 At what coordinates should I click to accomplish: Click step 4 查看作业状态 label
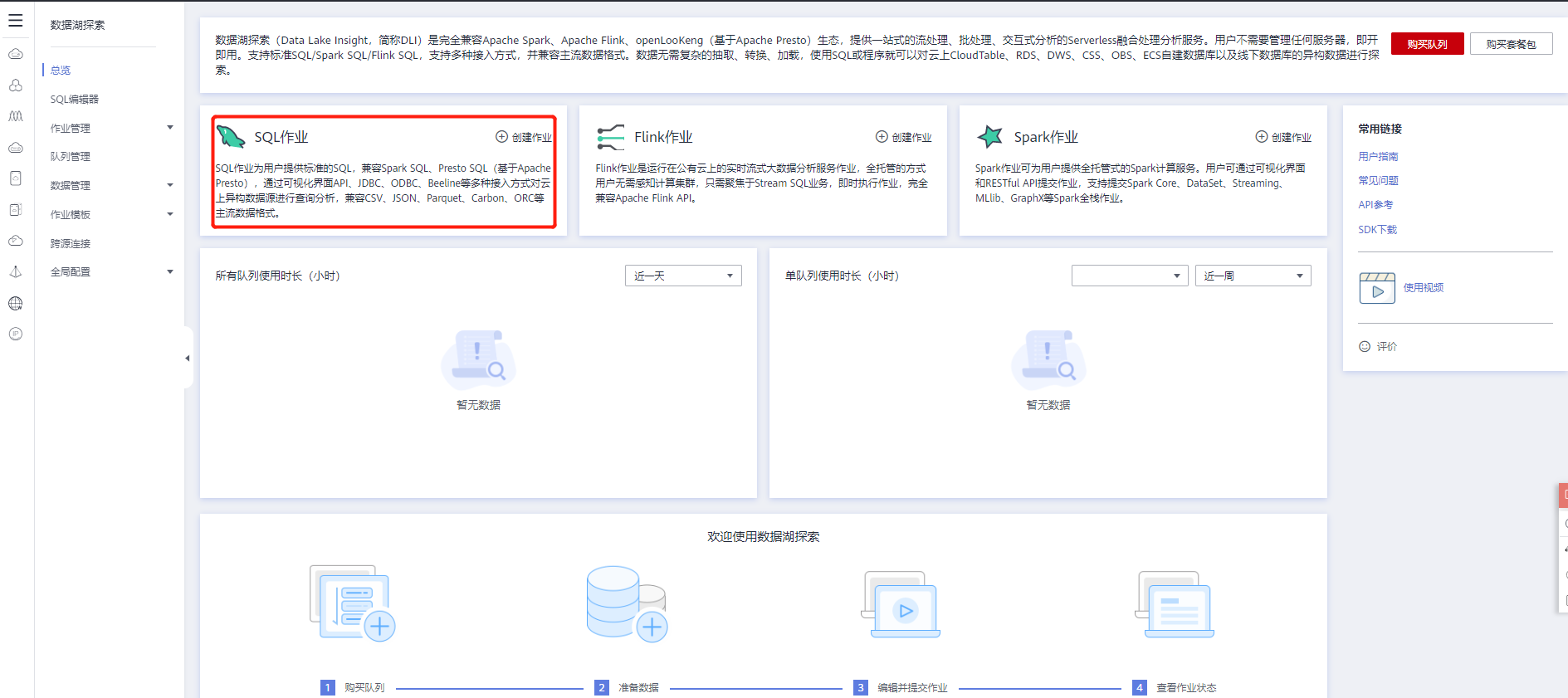pos(1186,687)
